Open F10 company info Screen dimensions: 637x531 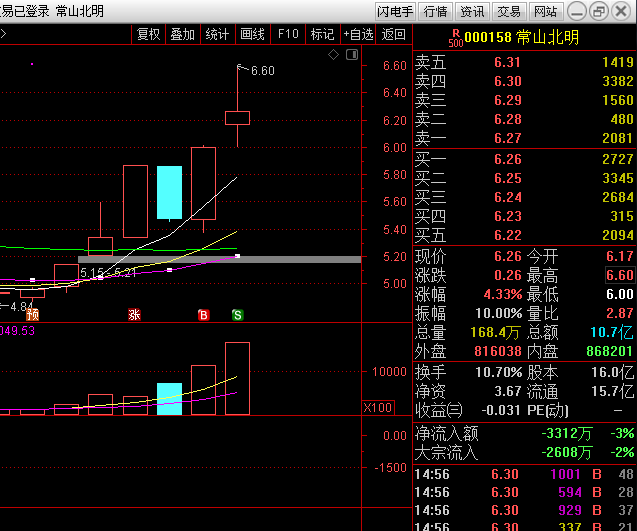(x=288, y=35)
